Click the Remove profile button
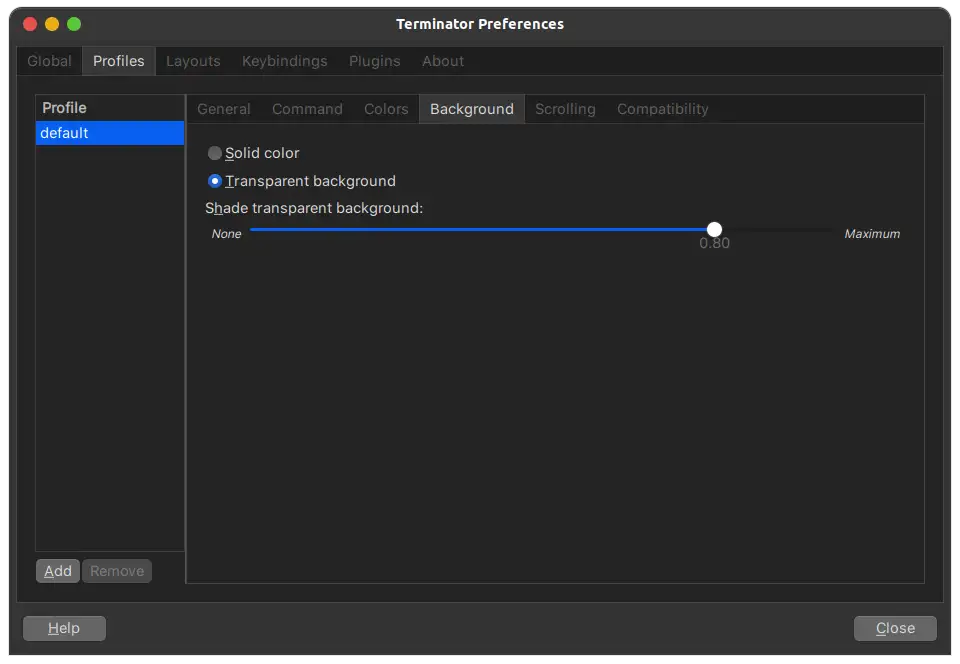Image resolution: width=960 pixels, height=664 pixels. click(117, 571)
